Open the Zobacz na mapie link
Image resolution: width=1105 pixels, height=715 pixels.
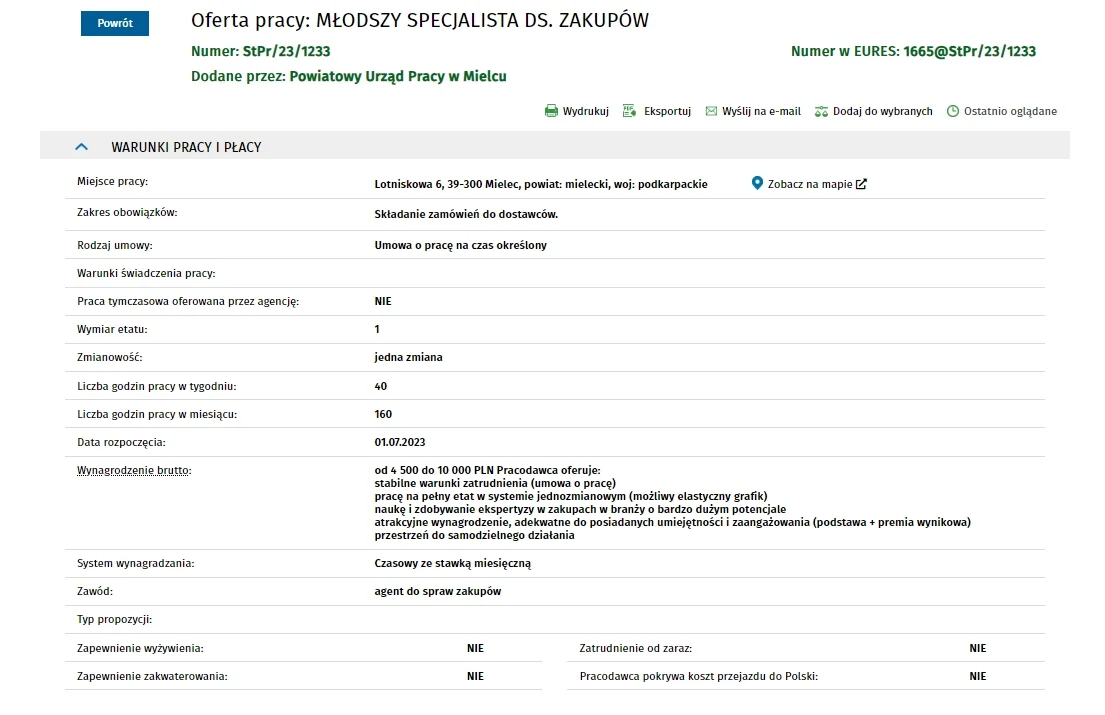(810, 184)
